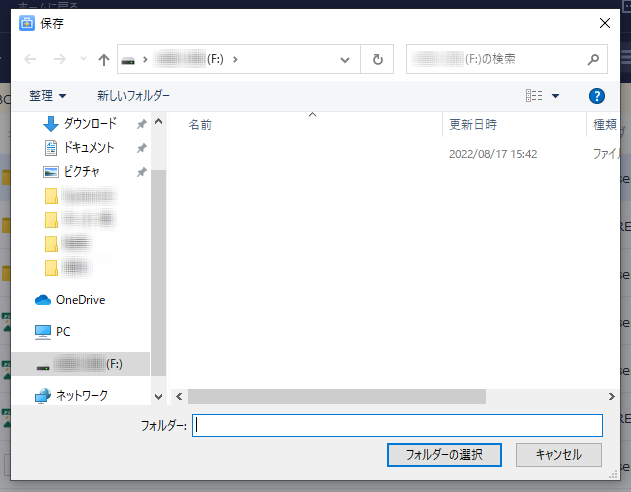631x492 pixels.
Task: Open the ダウンロード folder
Action: click(90, 124)
